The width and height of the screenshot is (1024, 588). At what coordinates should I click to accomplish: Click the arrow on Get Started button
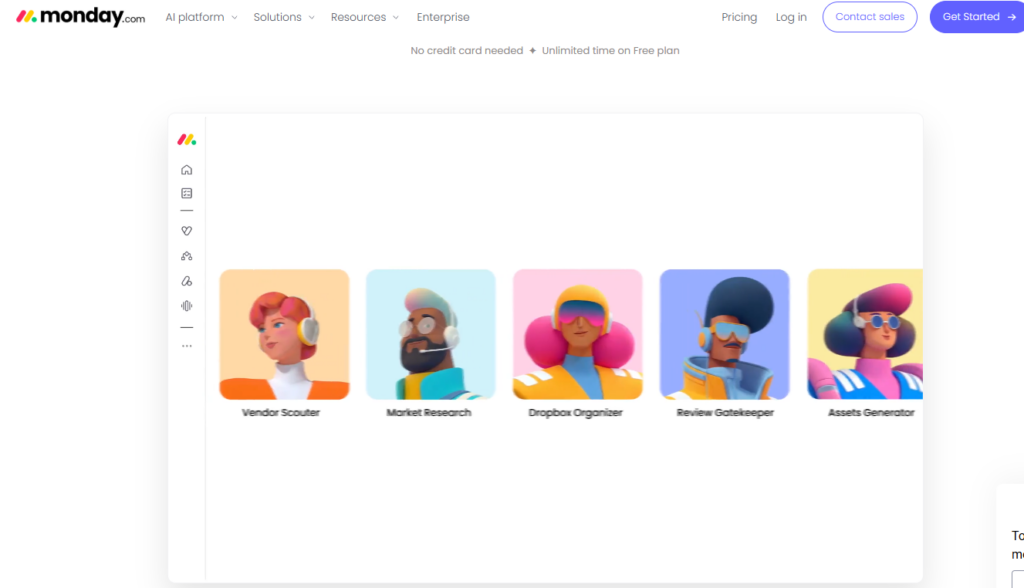[x=1012, y=17]
